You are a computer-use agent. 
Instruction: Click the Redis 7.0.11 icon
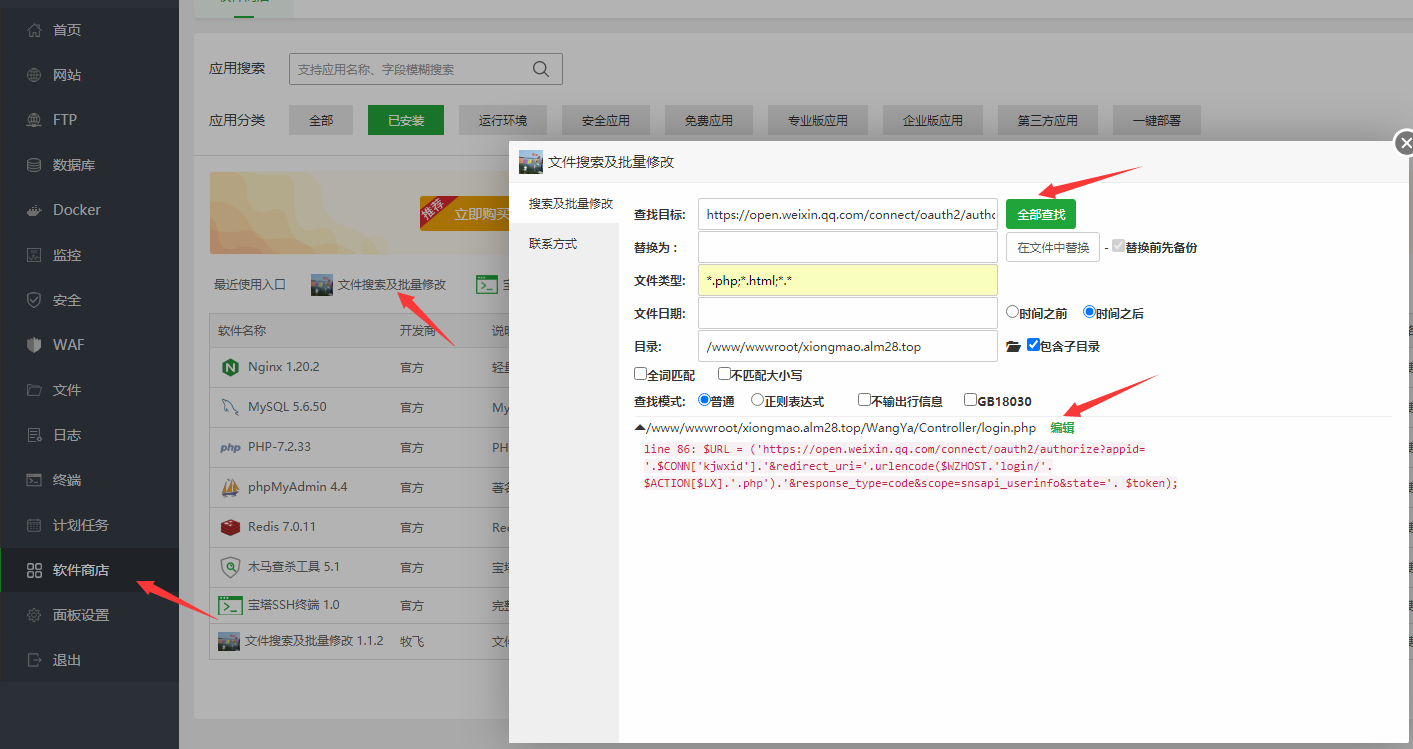pos(229,527)
